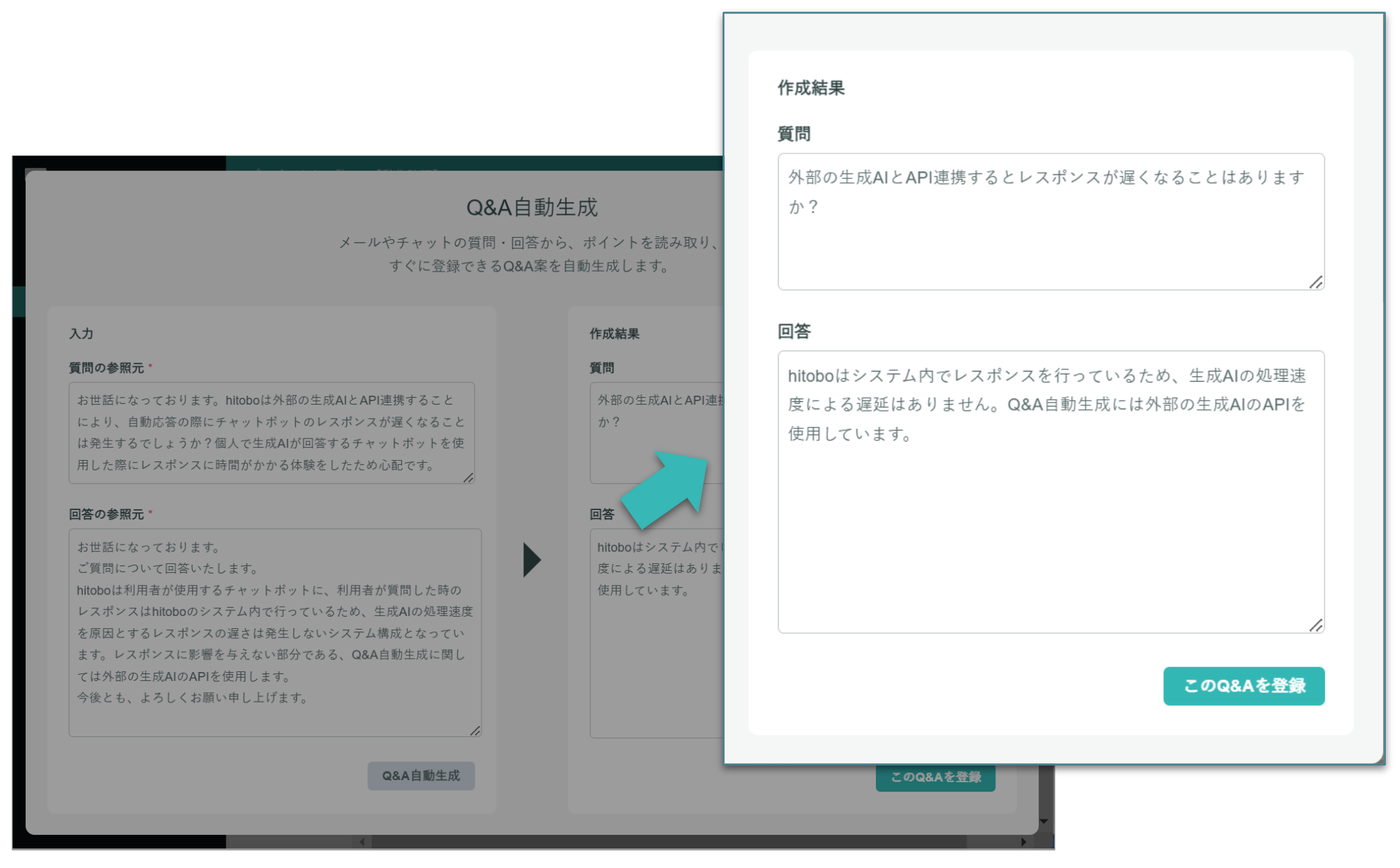Click the horizontal scrollbar right arrow
1400x868 pixels.
coord(1024,842)
